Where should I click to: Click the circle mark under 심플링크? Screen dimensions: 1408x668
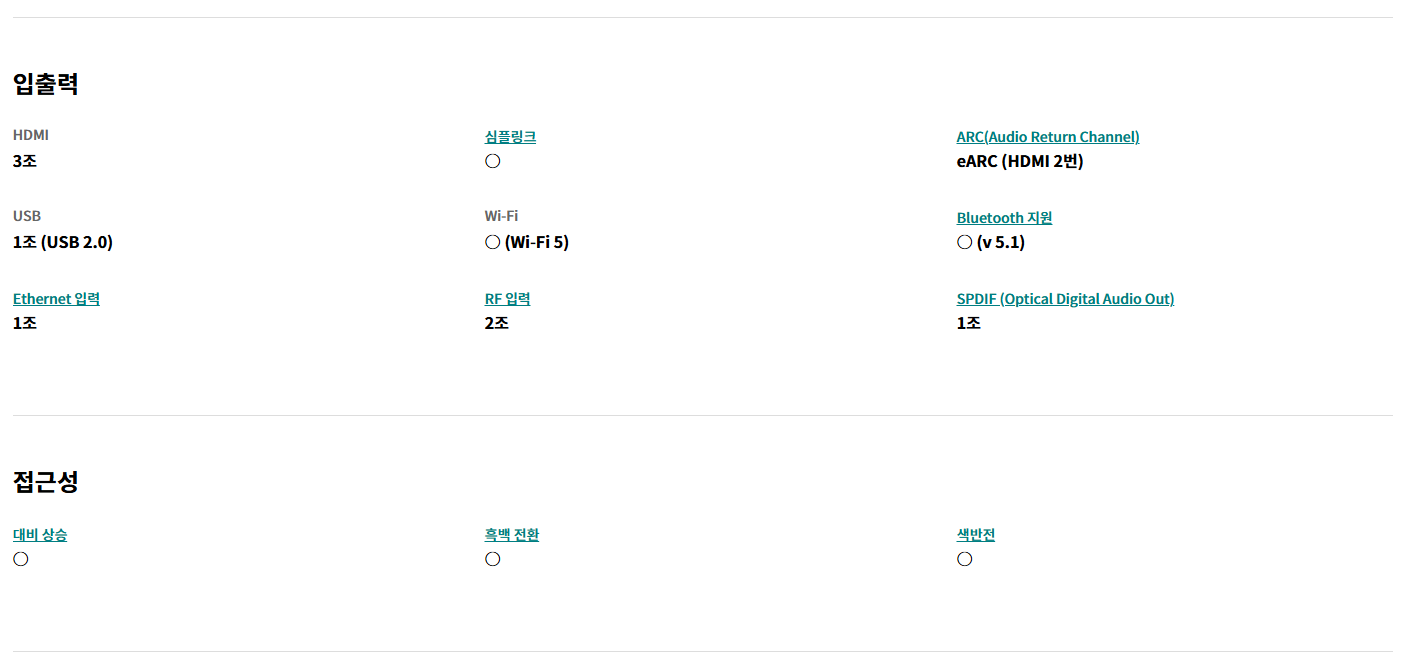tap(492, 161)
